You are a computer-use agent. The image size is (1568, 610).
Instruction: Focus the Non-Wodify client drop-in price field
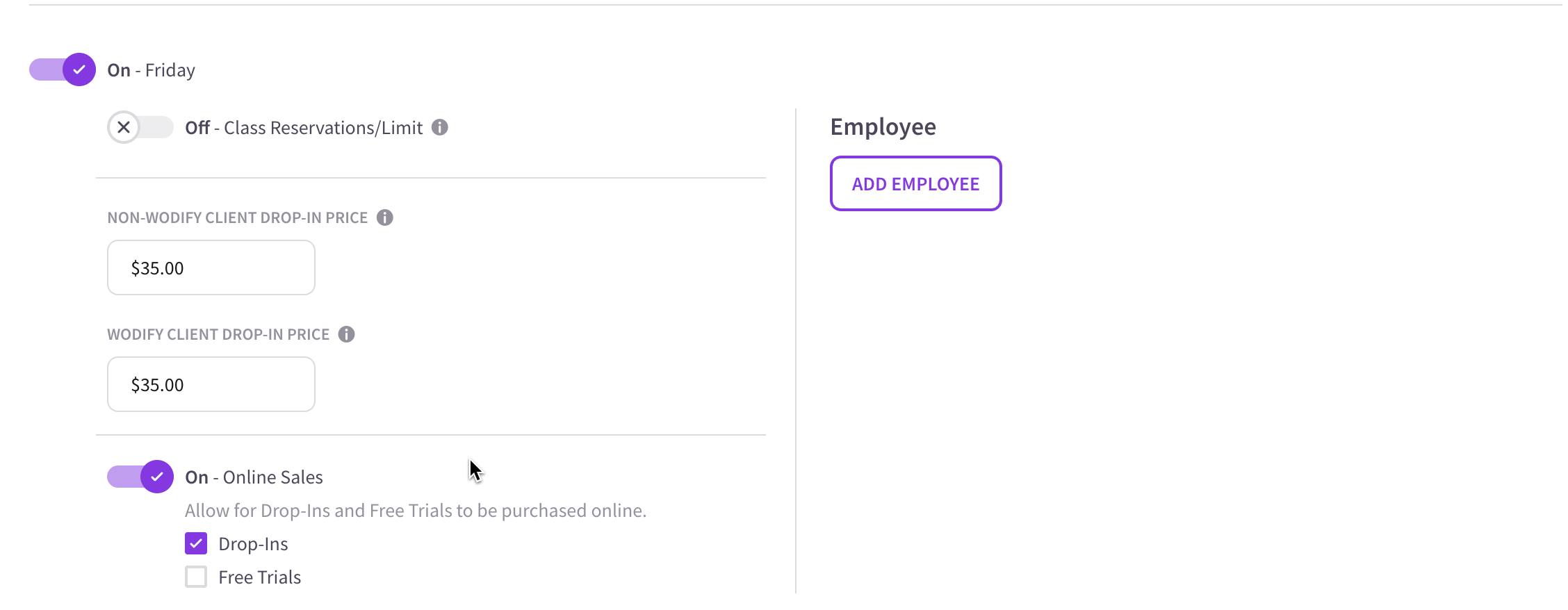(211, 267)
